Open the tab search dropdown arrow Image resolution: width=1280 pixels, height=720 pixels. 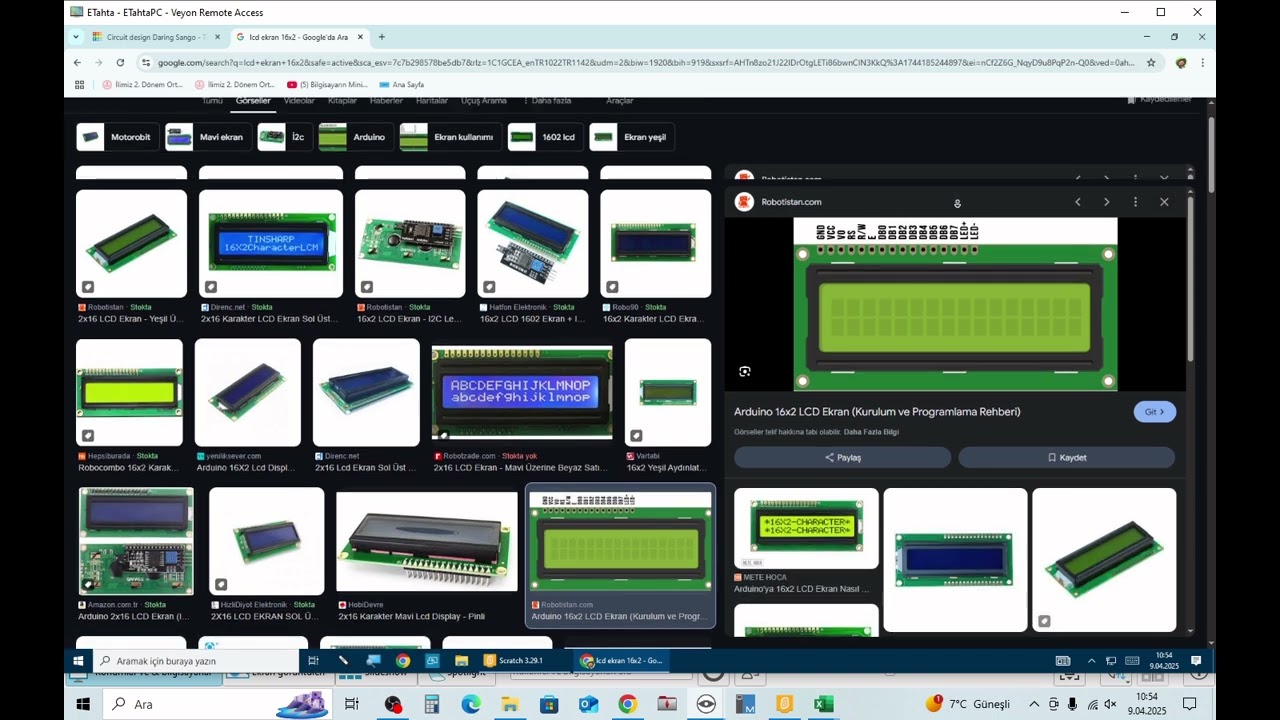point(75,37)
